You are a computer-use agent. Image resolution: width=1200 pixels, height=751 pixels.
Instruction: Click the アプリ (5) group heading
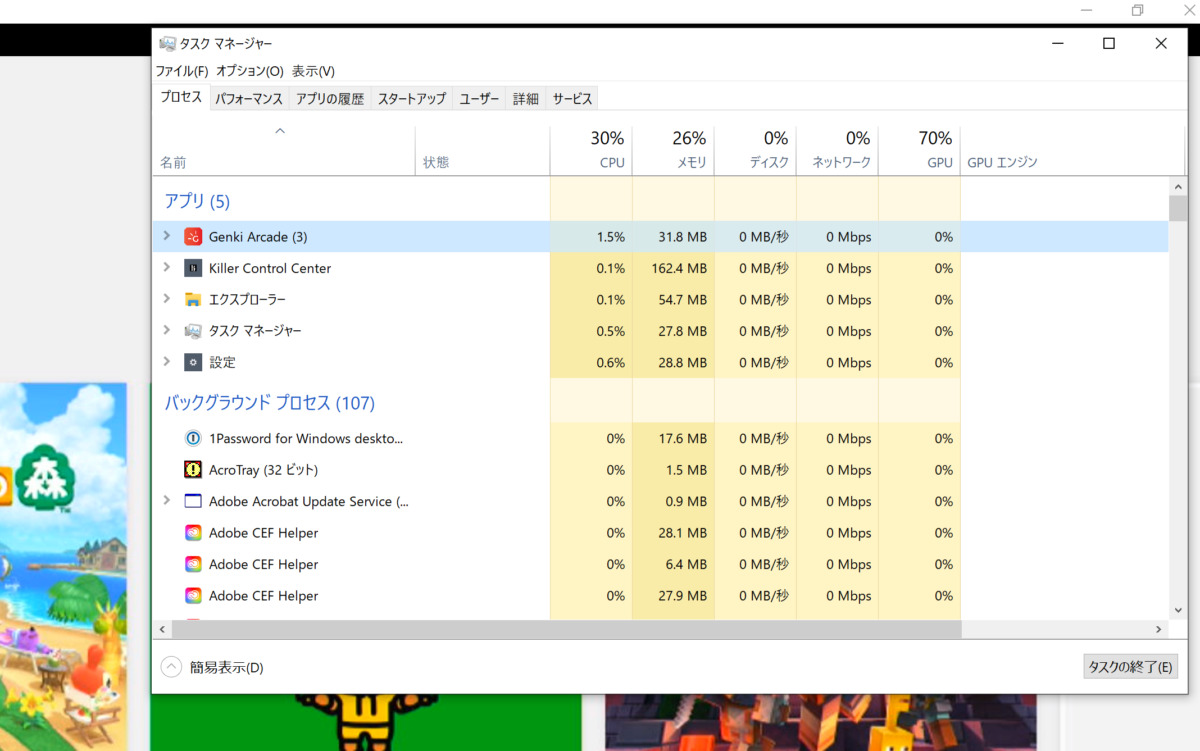point(197,201)
